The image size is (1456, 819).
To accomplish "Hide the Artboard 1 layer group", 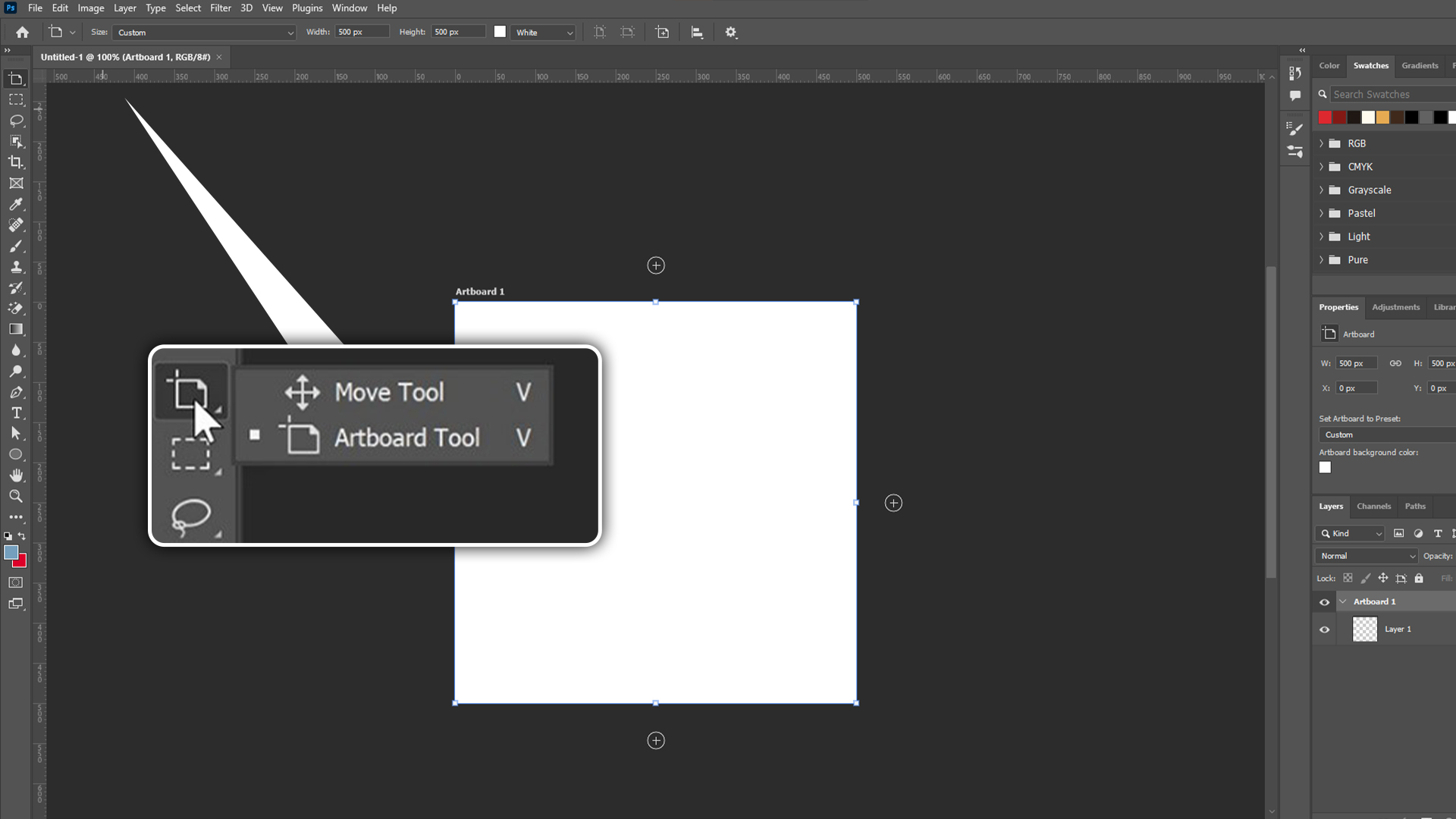I will pos(1325,602).
